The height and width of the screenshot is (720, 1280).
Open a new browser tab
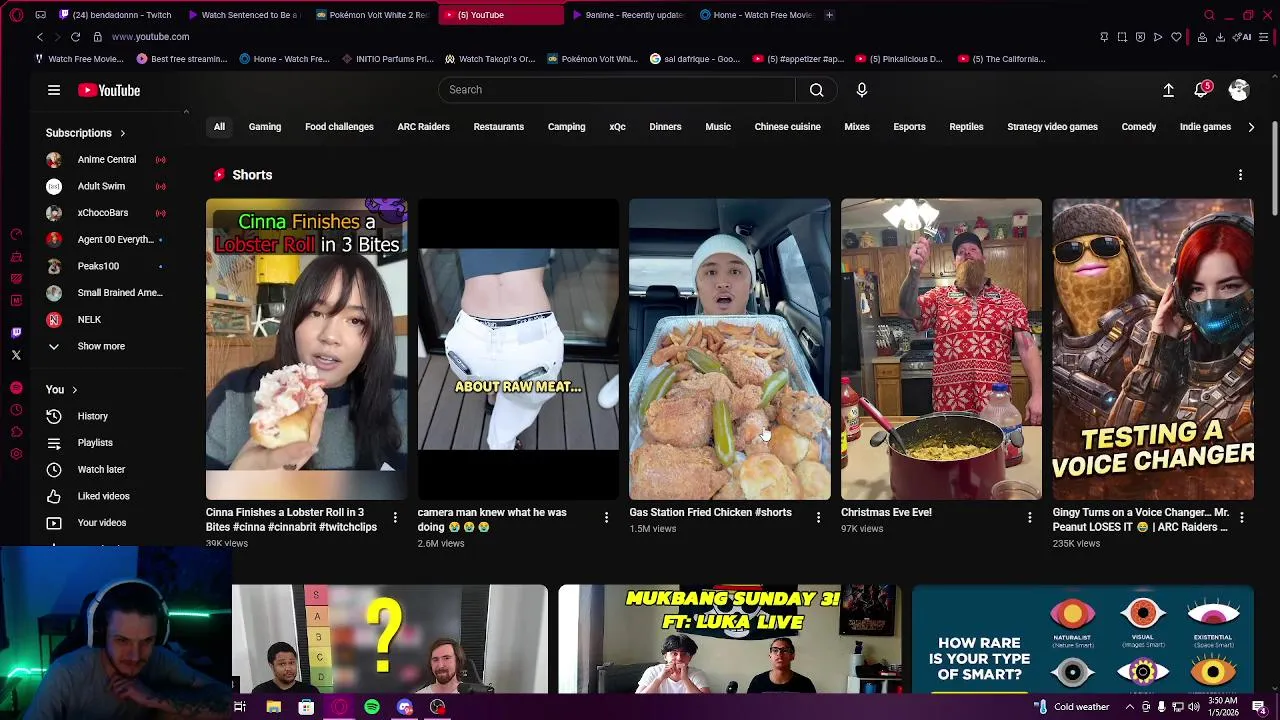click(829, 15)
